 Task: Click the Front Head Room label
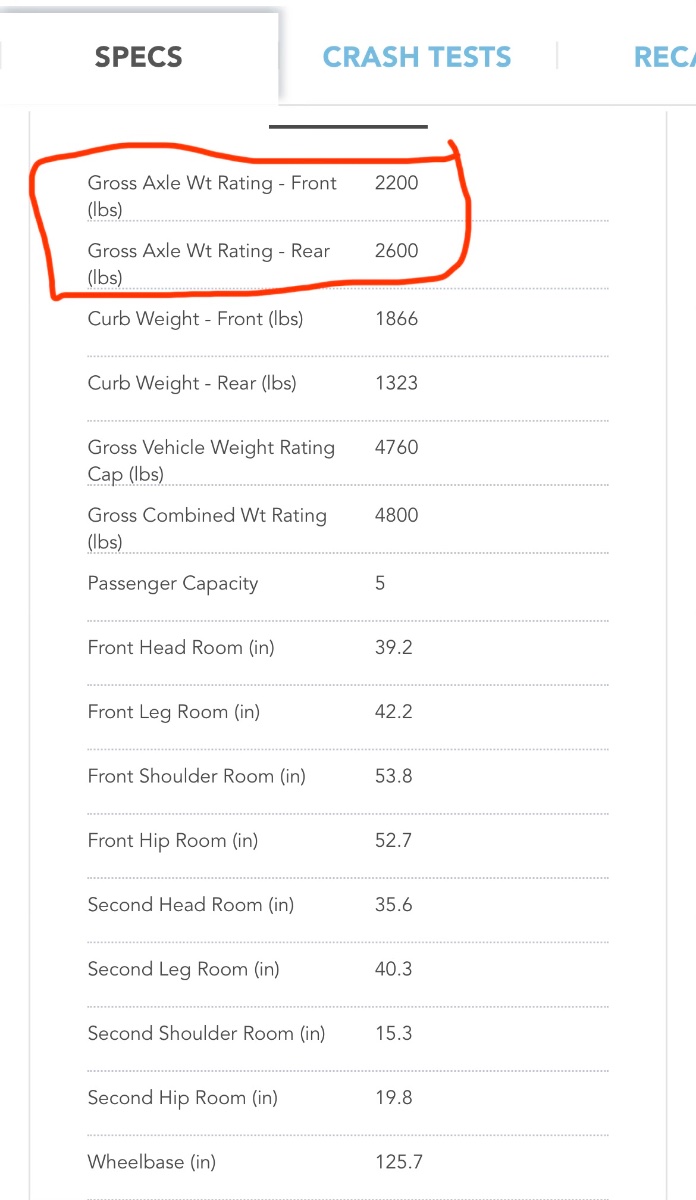(x=181, y=648)
